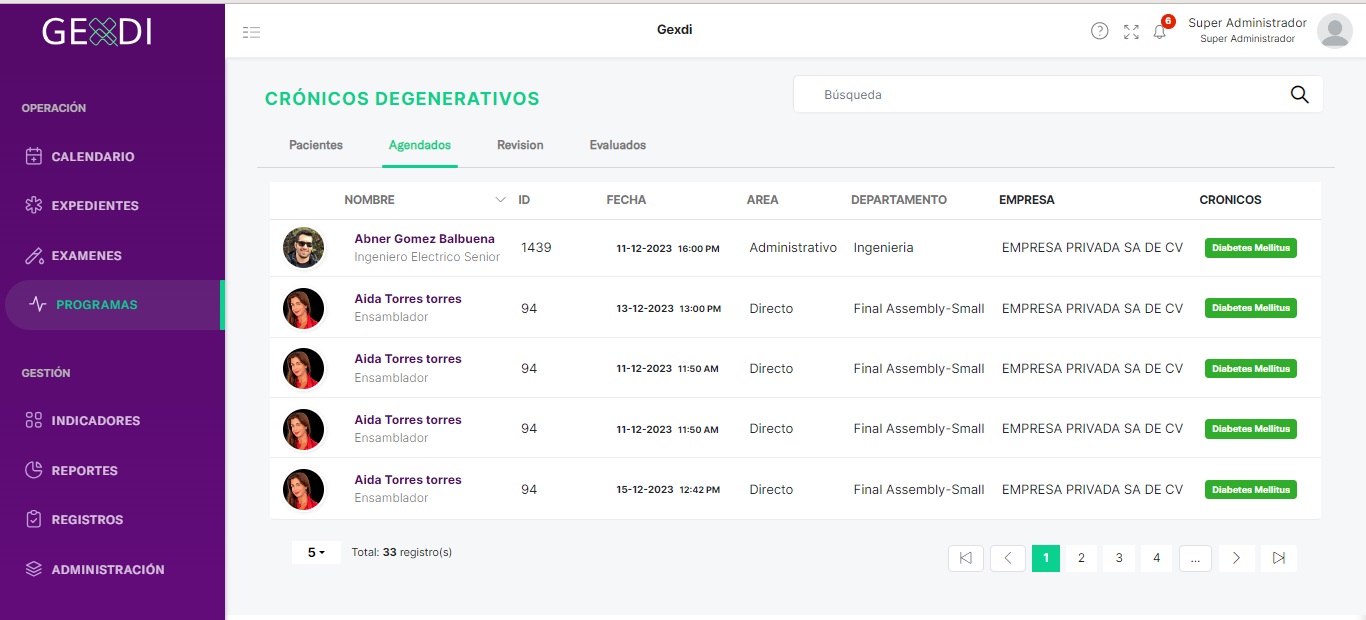Jump to the last page icon

[1279, 558]
